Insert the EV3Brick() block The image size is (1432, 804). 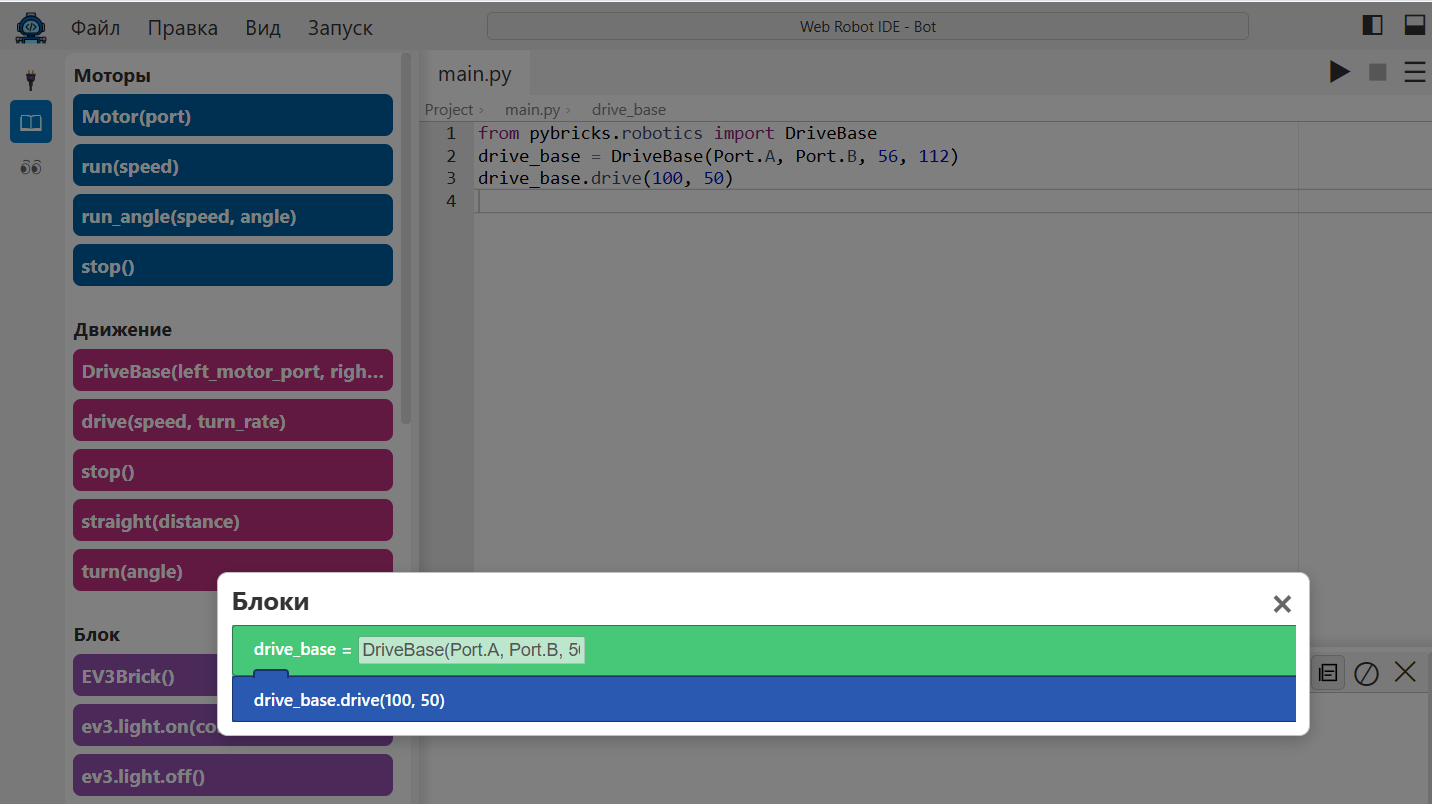tap(145, 676)
